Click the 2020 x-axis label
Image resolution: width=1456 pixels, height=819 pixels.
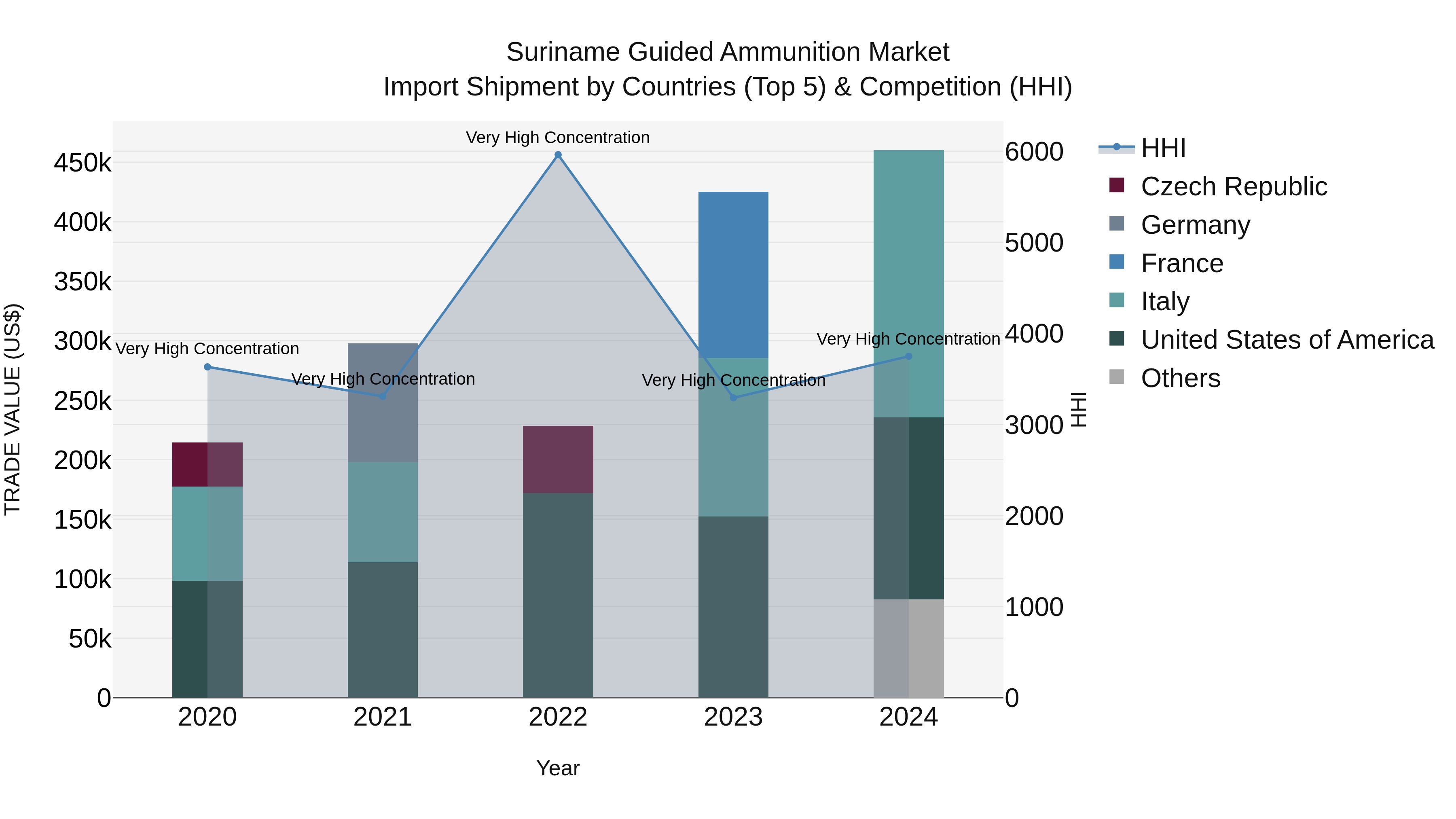pyautogui.click(x=207, y=717)
